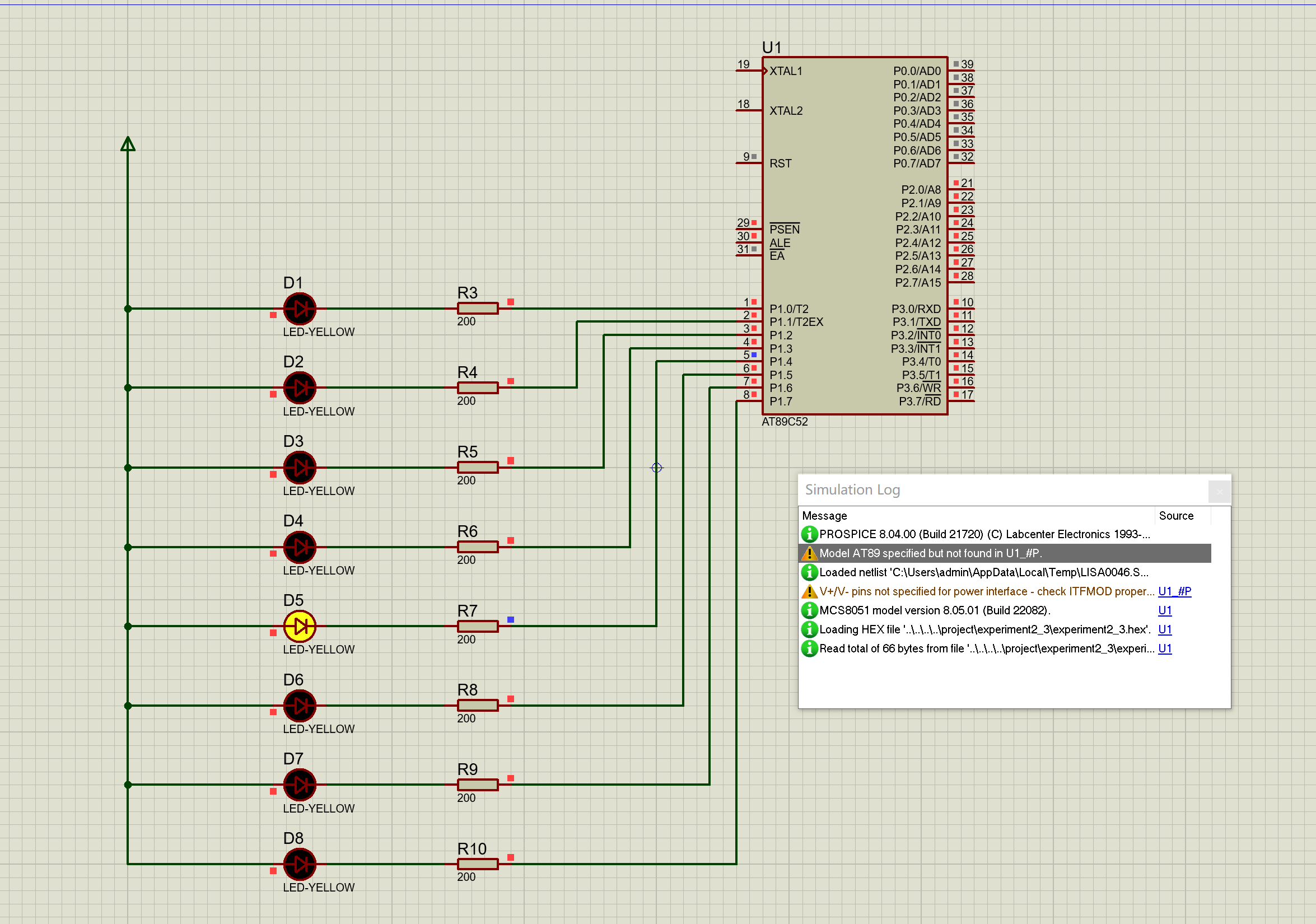Select the D6 LED symbol
Screen dimensions: 1316x924
coord(300,706)
